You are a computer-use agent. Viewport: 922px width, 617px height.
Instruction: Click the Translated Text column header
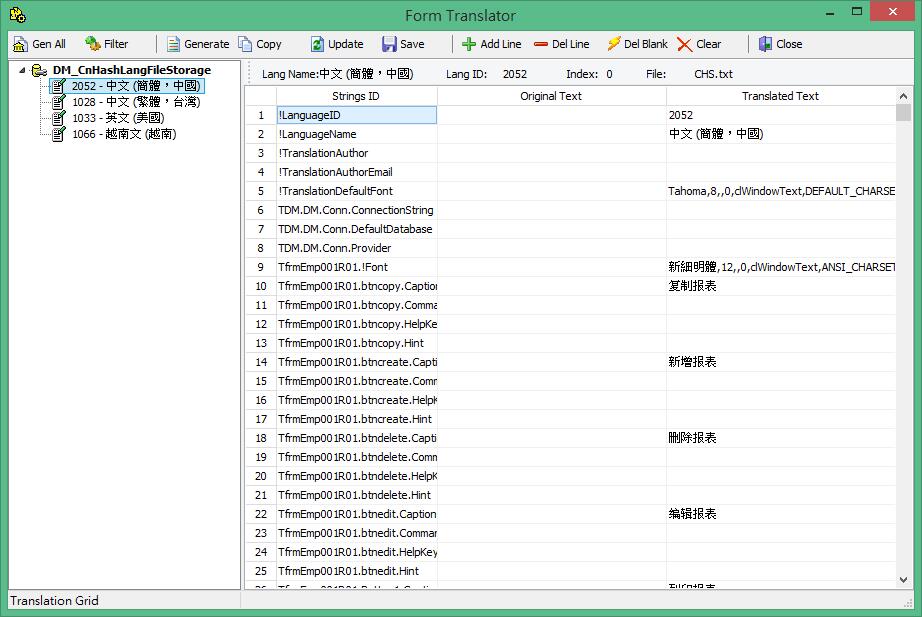coord(780,96)
